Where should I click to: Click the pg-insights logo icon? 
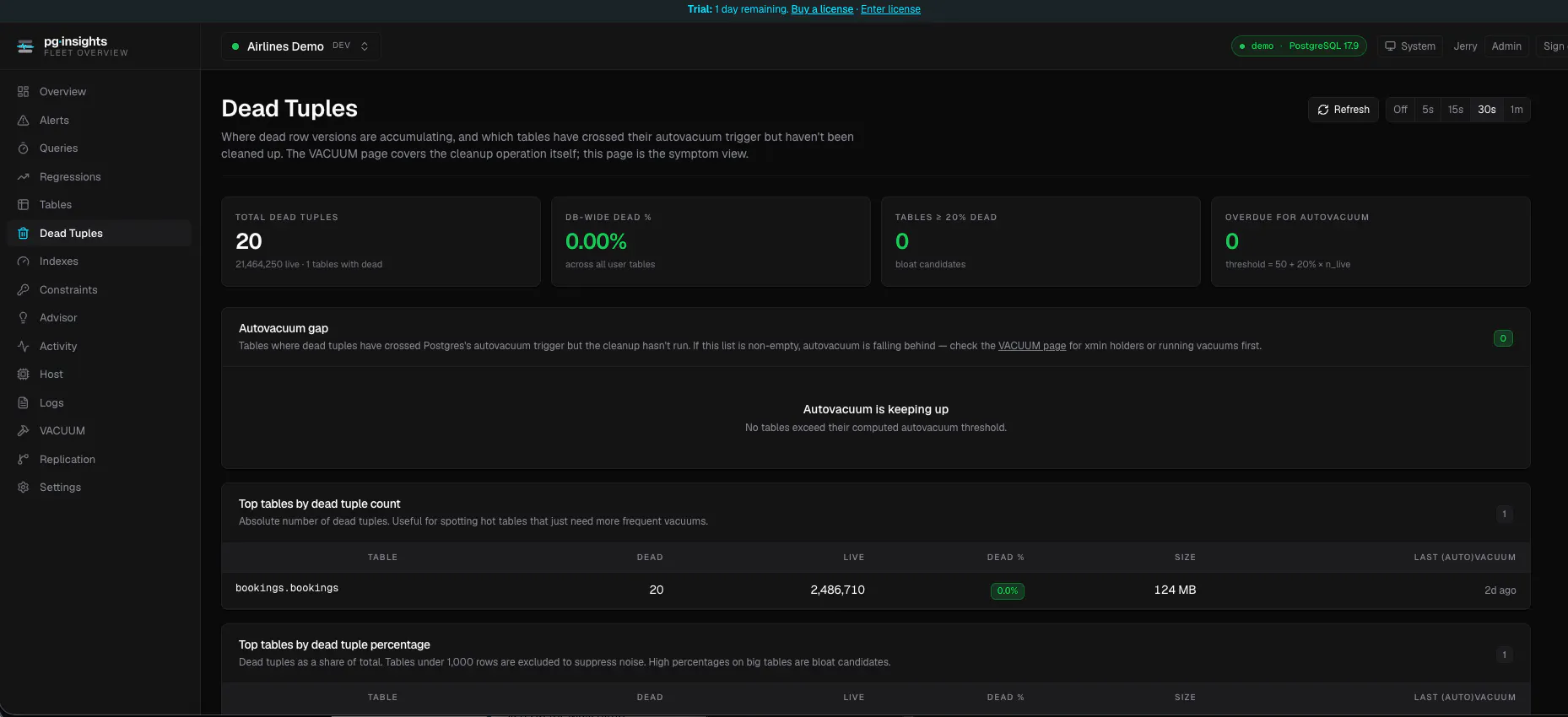(26, 46)
